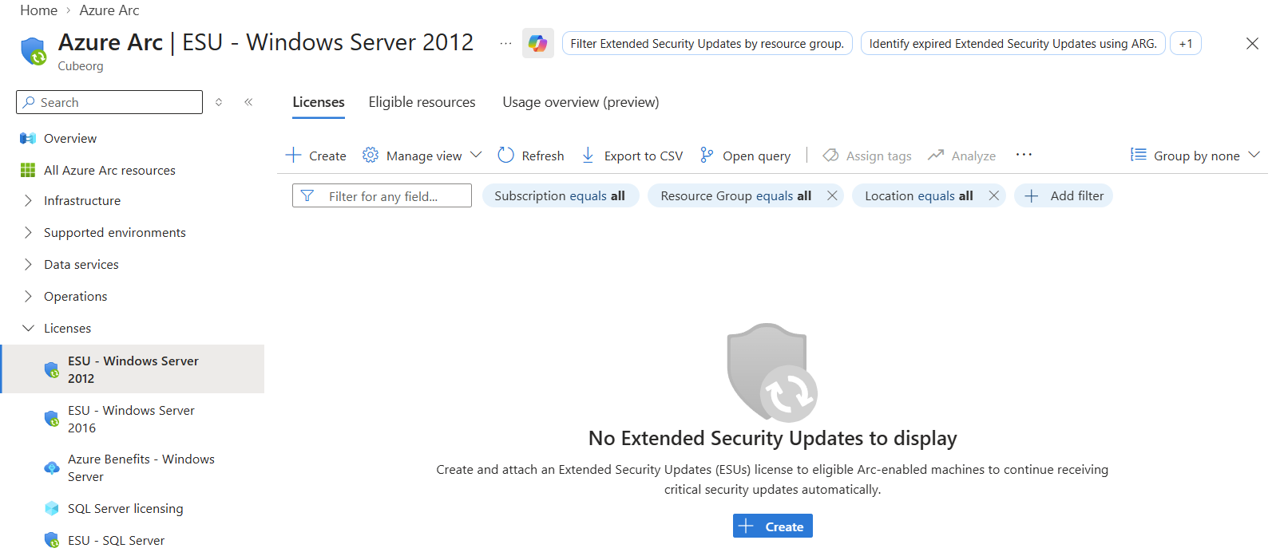Click SQL Server licensing cube icon

coord(52,508)
